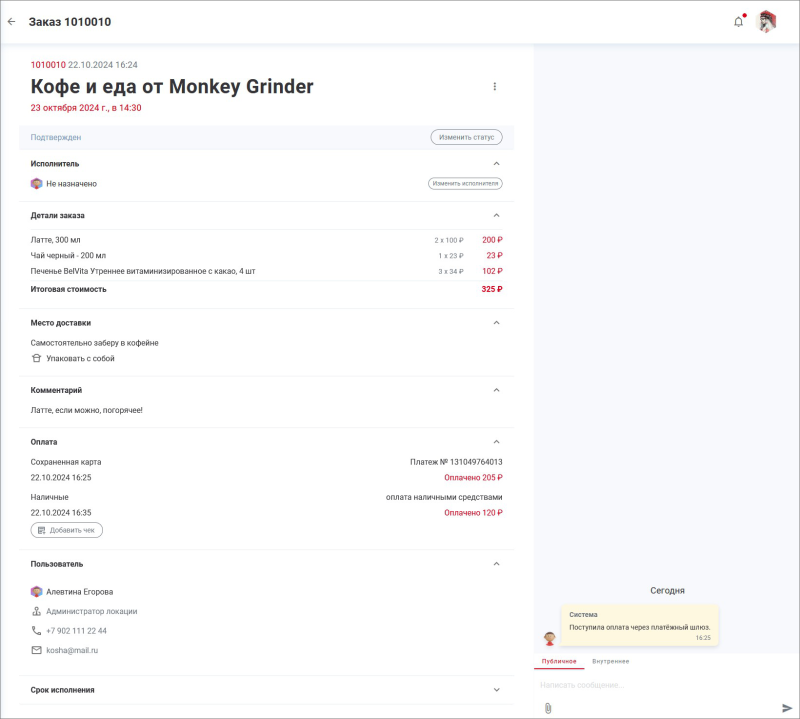The width and height of the screenshot is (800, 719).
Task: Click the red order number 1010010 above the title
Action: tap(48, 65)
